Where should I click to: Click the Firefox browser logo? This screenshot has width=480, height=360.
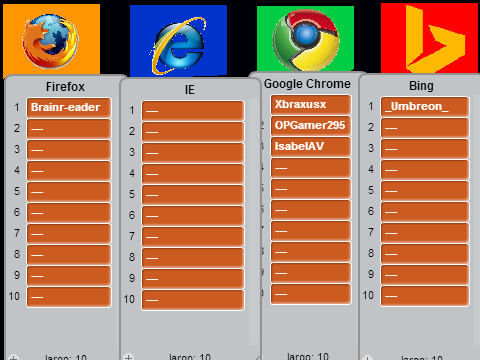[51, 41]
